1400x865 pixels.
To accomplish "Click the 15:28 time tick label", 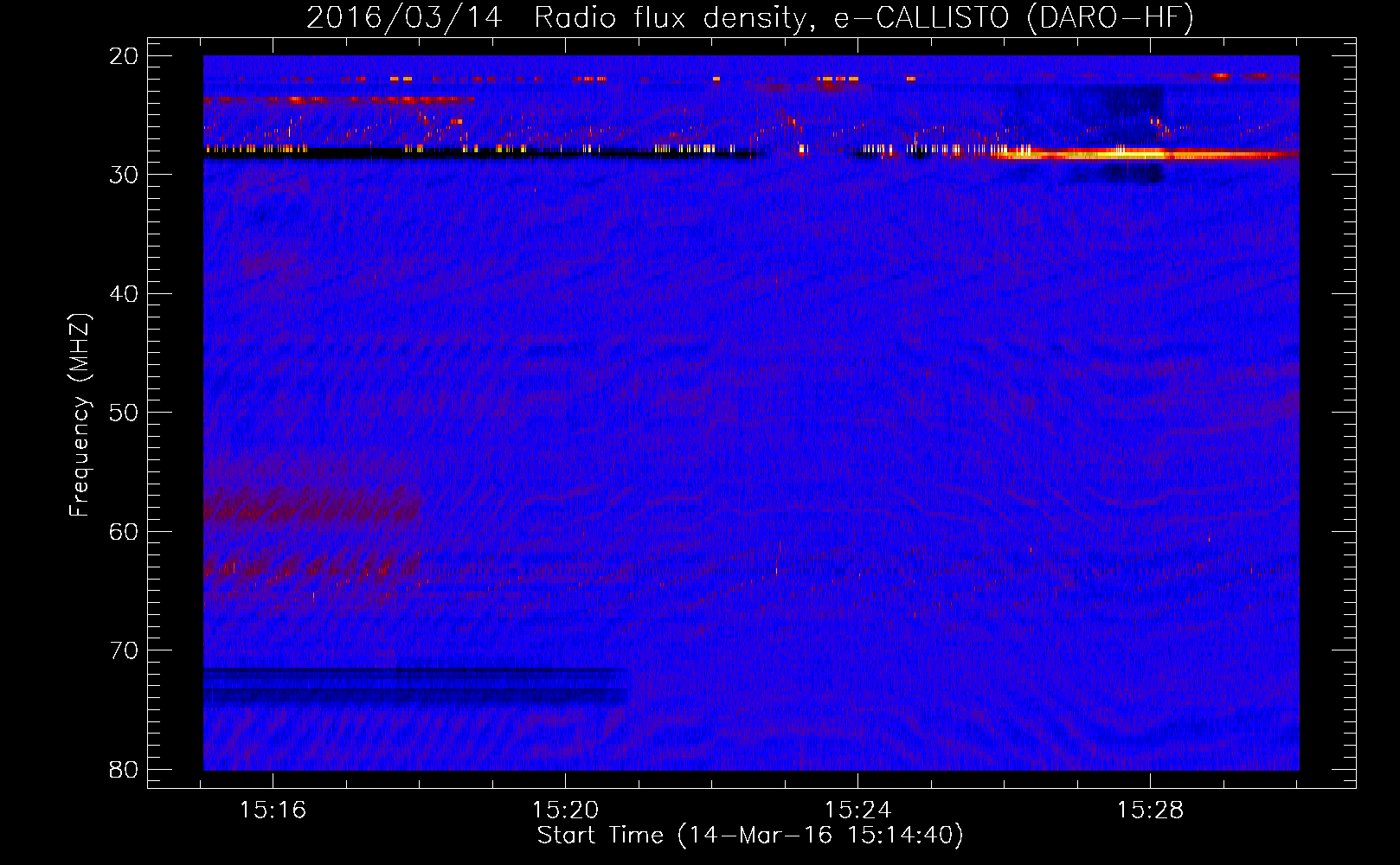I will click(1150, 811).
